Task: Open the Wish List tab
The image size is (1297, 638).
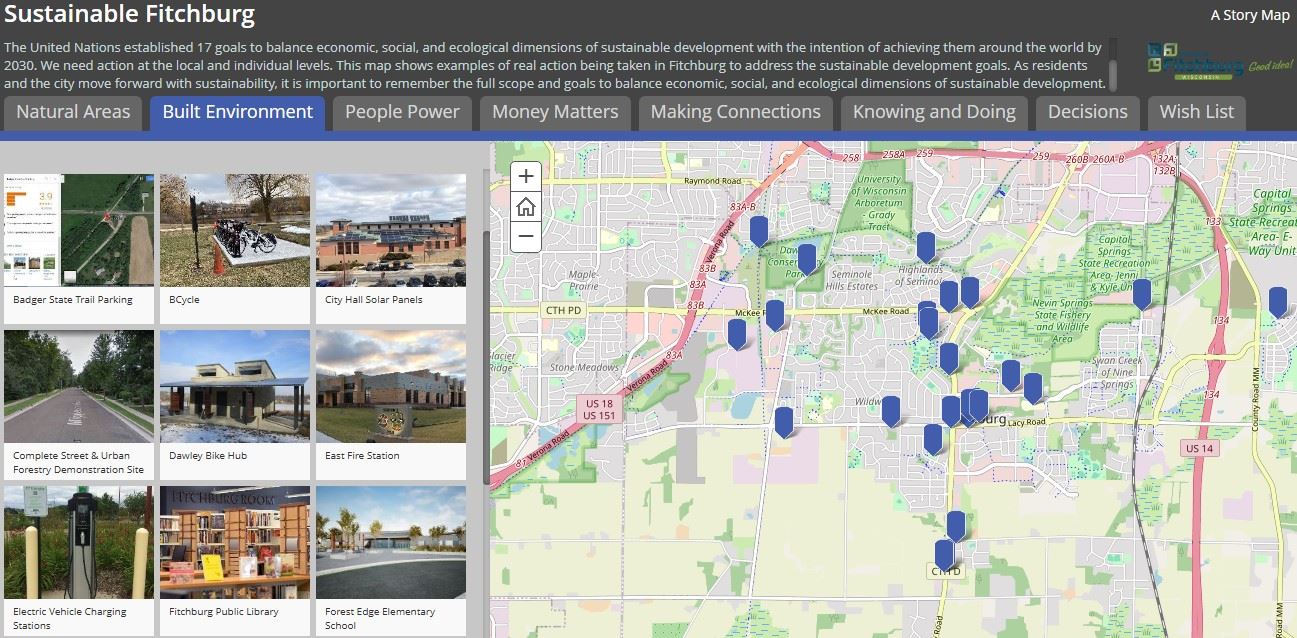Action: [1196, 112]
